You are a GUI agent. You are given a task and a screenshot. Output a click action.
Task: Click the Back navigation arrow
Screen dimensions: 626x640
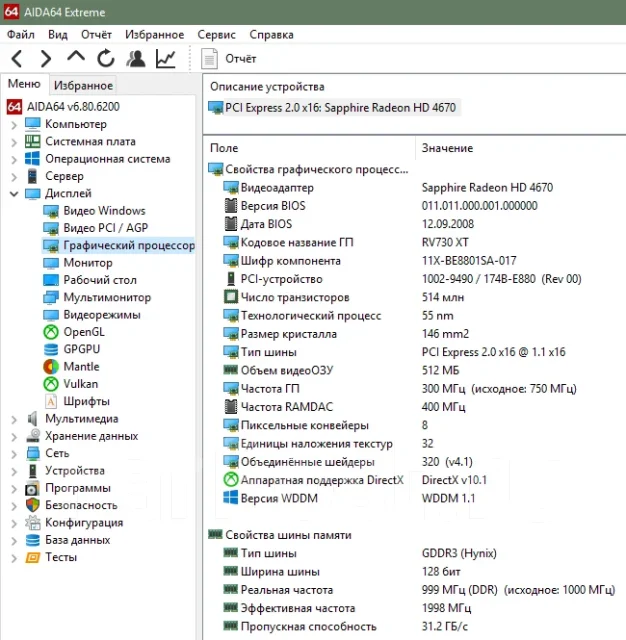pos(17,59)
